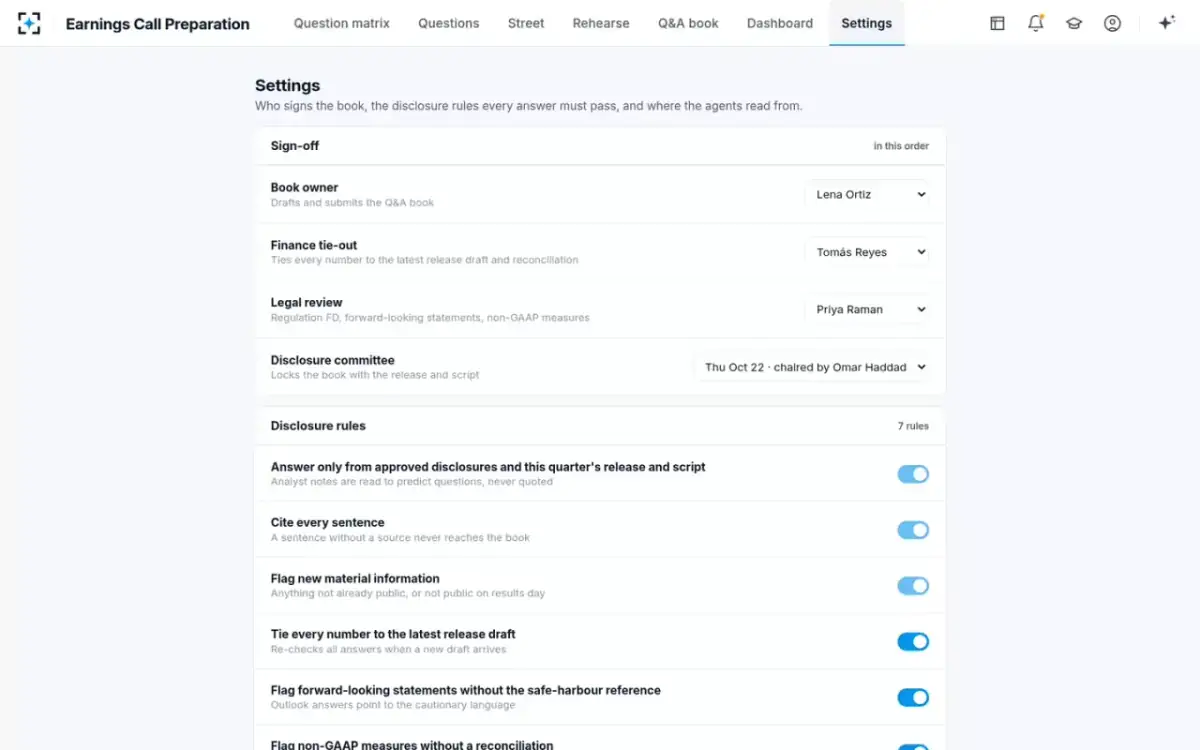Open the notifications bell
1200x750 pixels.
click(x=1036, y=23)
